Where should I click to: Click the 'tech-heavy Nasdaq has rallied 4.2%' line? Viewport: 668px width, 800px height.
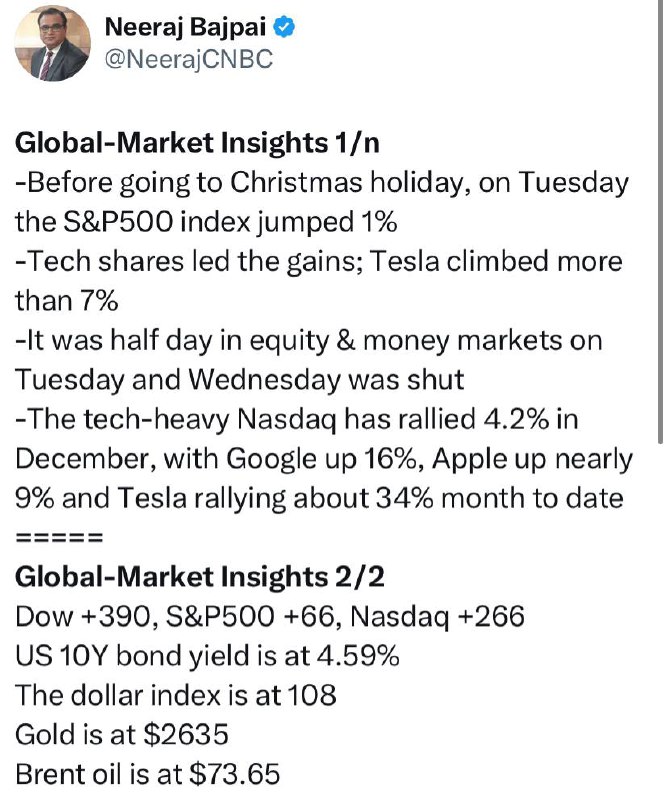tap(297, 420)
